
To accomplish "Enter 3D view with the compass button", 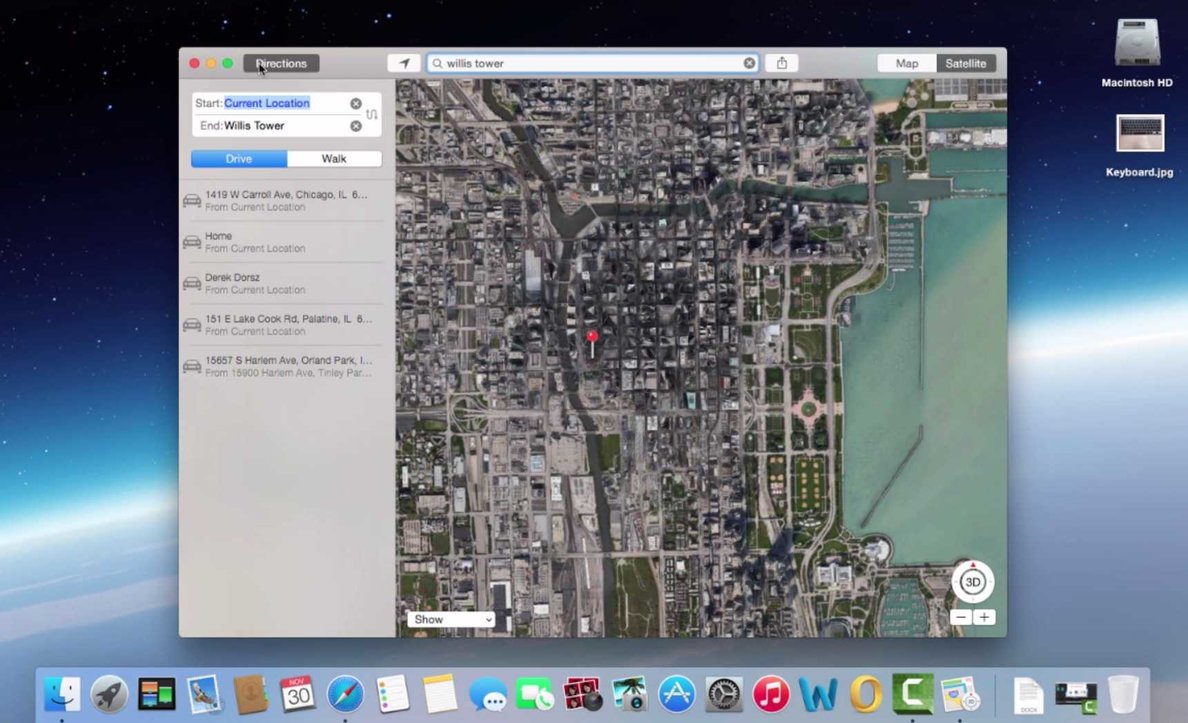I will tap(971, 581).
